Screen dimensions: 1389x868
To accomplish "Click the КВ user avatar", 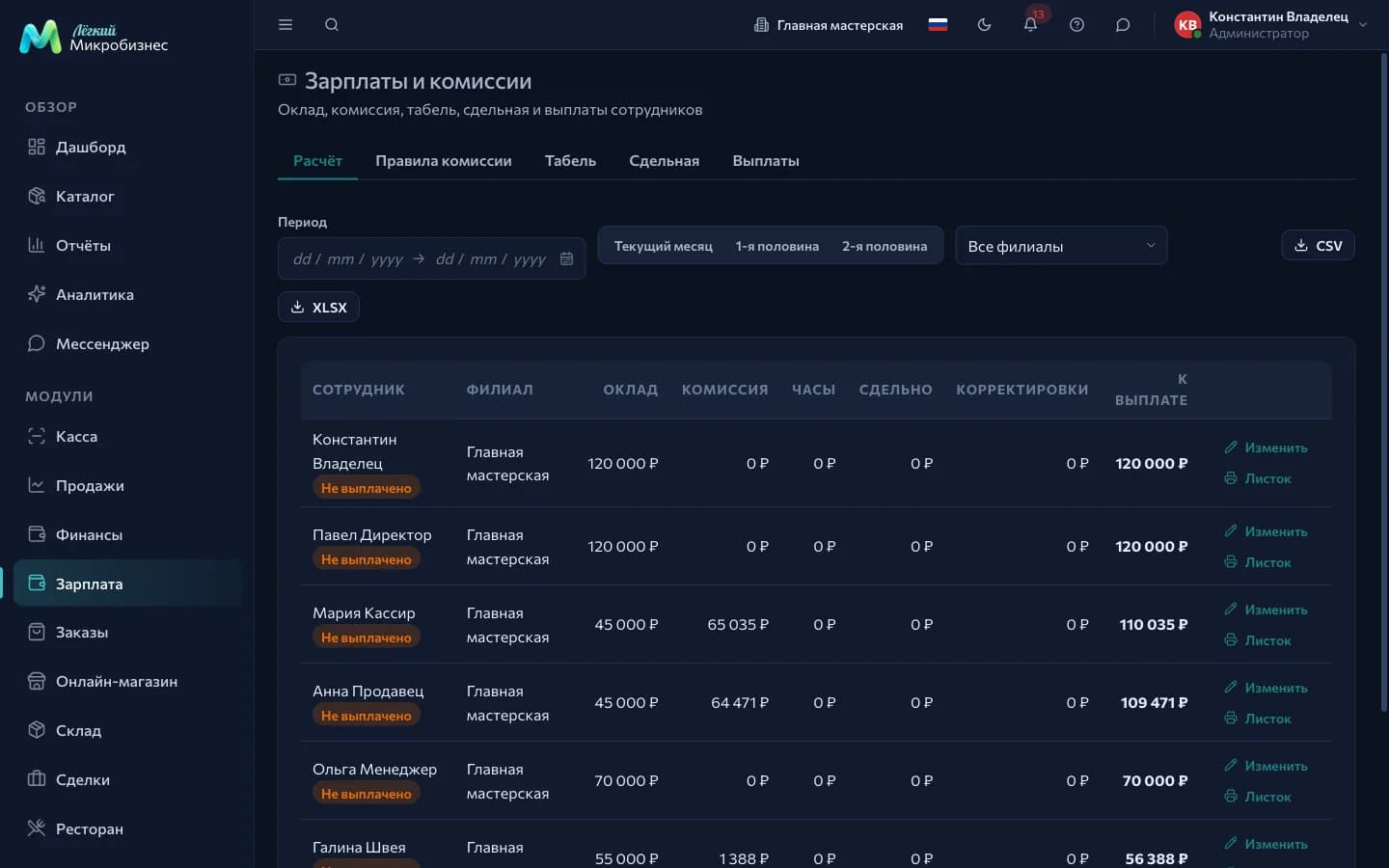I will click(x=1187, y=25).
